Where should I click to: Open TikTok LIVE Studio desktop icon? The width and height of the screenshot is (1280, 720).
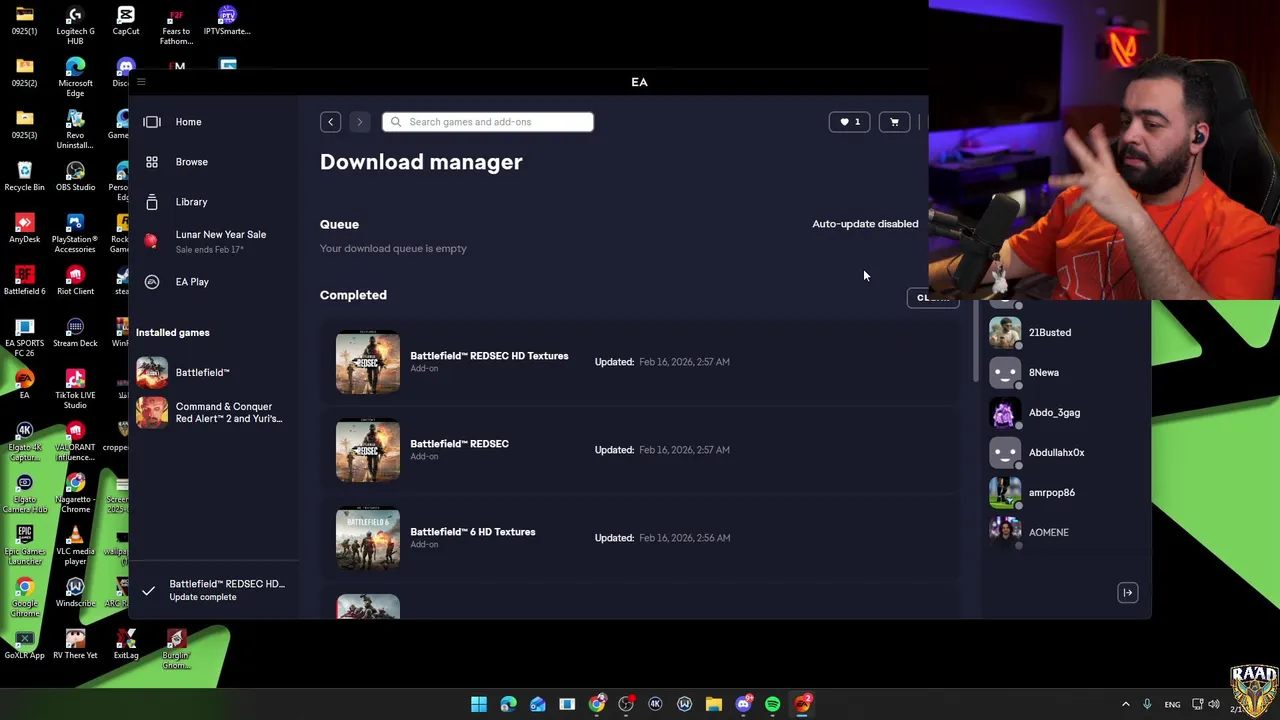point(75,389)
